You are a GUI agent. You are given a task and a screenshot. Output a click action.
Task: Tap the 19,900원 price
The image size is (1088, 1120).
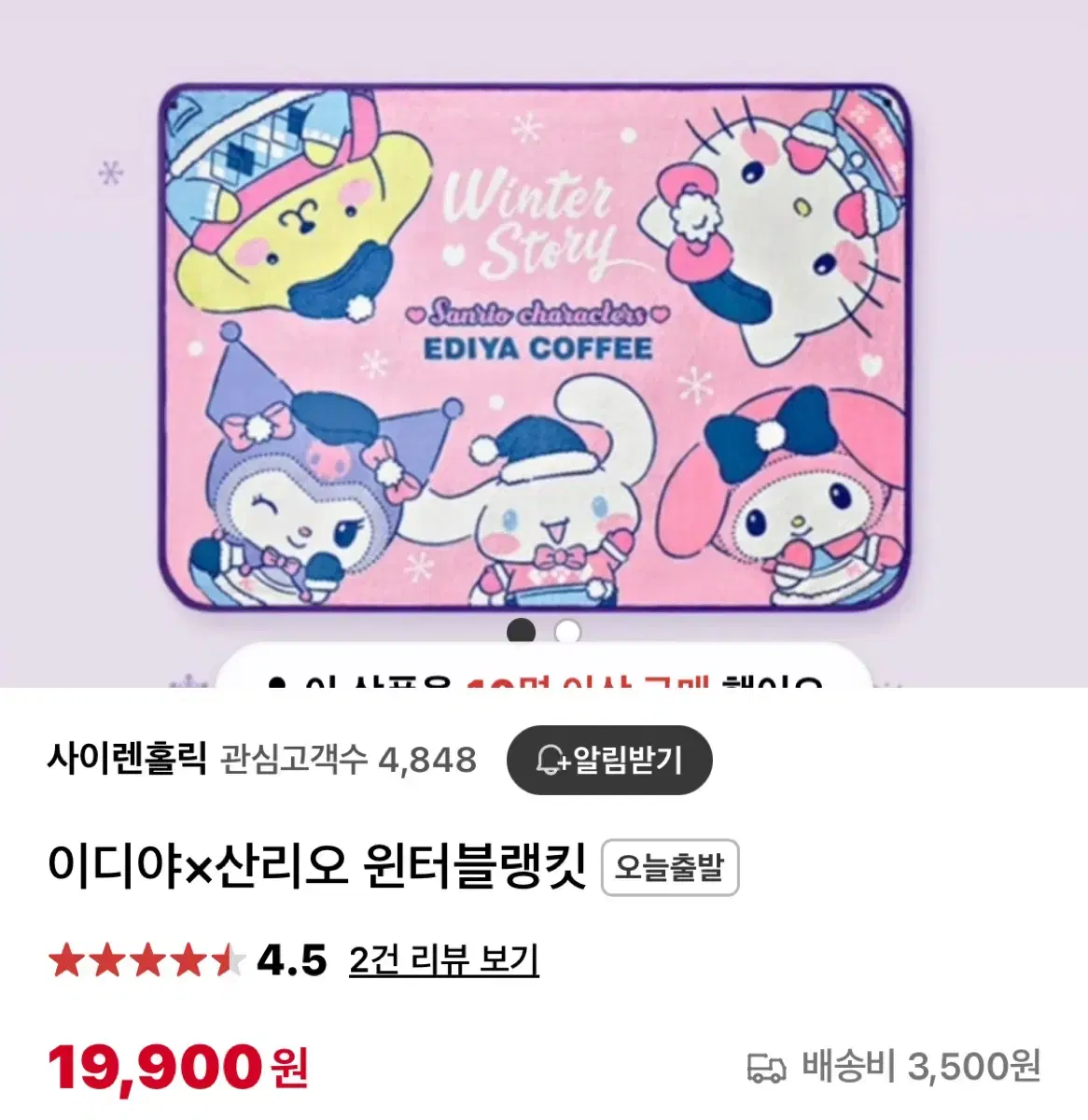coord(177,1067)
